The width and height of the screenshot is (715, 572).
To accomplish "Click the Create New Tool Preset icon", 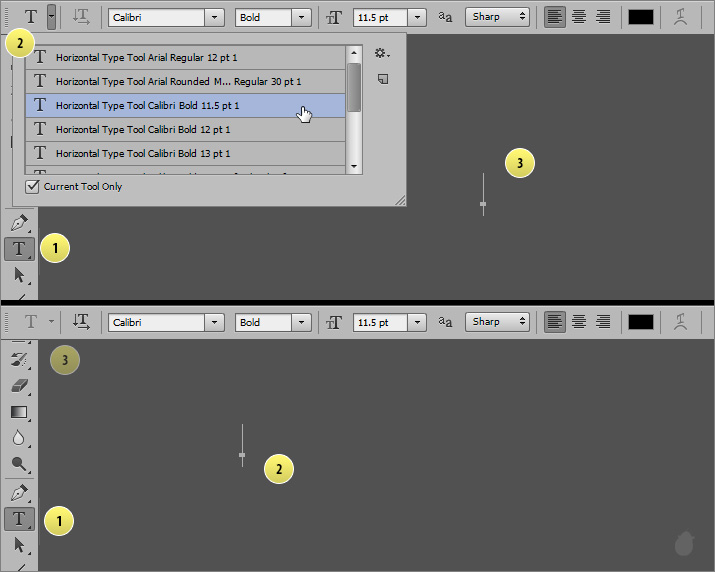I will click(x=382, y=79).
